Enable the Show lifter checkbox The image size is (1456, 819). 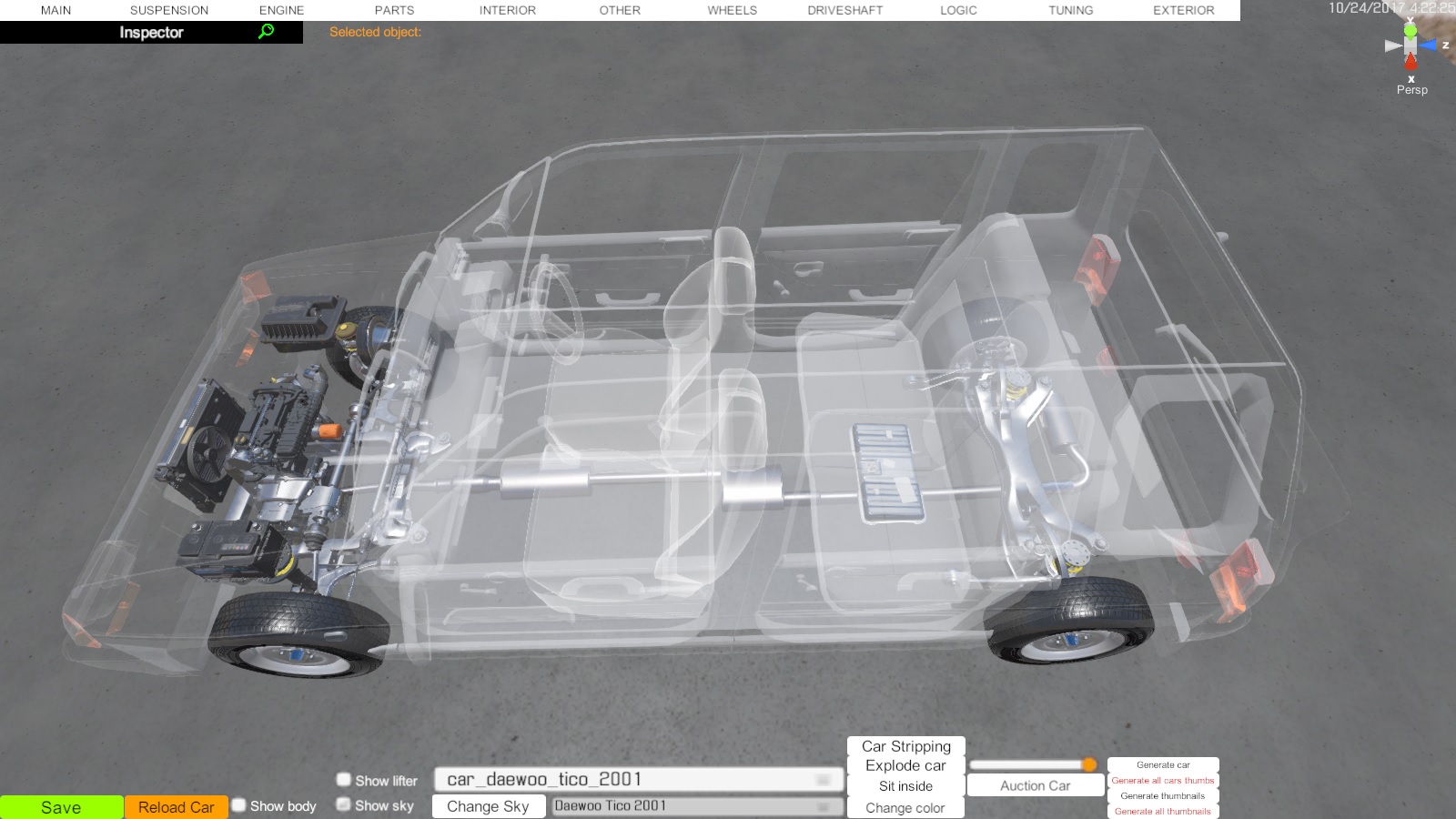(x=344, y=780)
